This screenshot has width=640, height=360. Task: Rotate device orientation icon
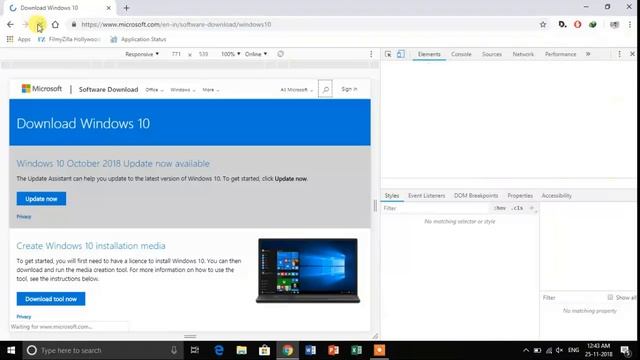click(x=280, y=54)
